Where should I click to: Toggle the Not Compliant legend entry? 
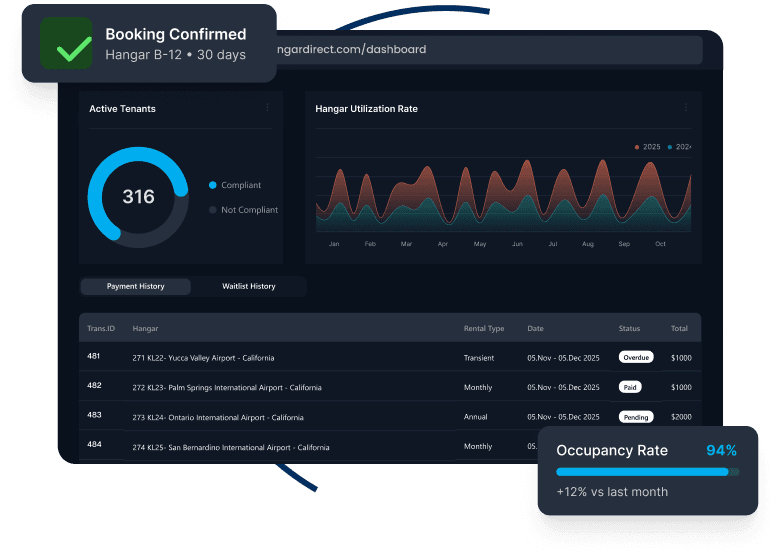pos(244,210)
